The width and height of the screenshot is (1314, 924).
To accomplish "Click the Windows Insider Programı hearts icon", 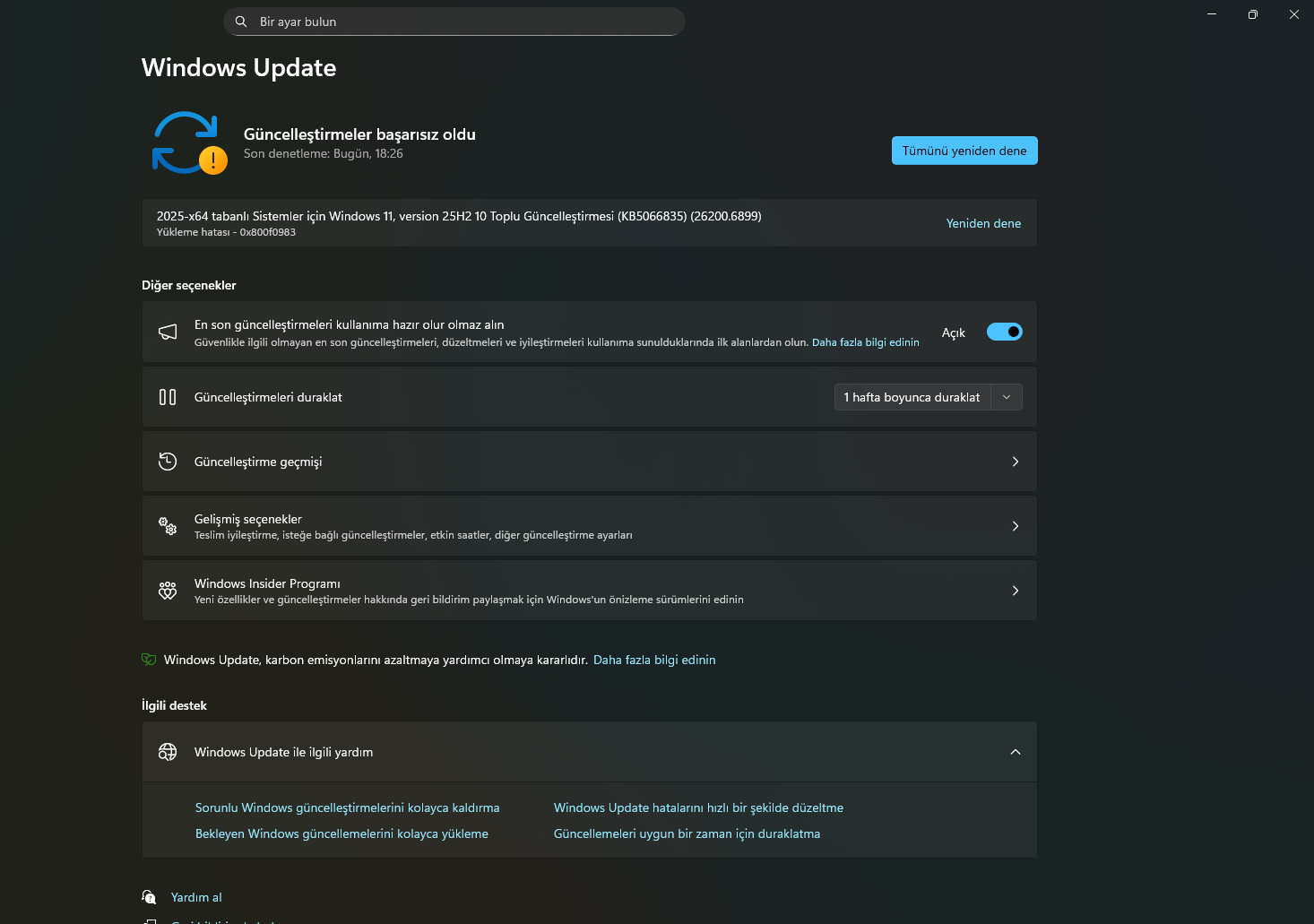I will (168, 591).
